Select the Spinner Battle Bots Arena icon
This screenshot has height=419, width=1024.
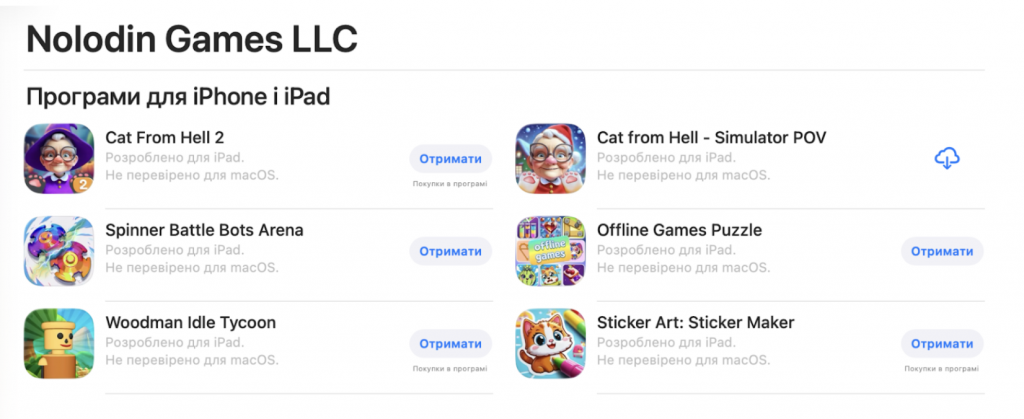pos(59,251)
